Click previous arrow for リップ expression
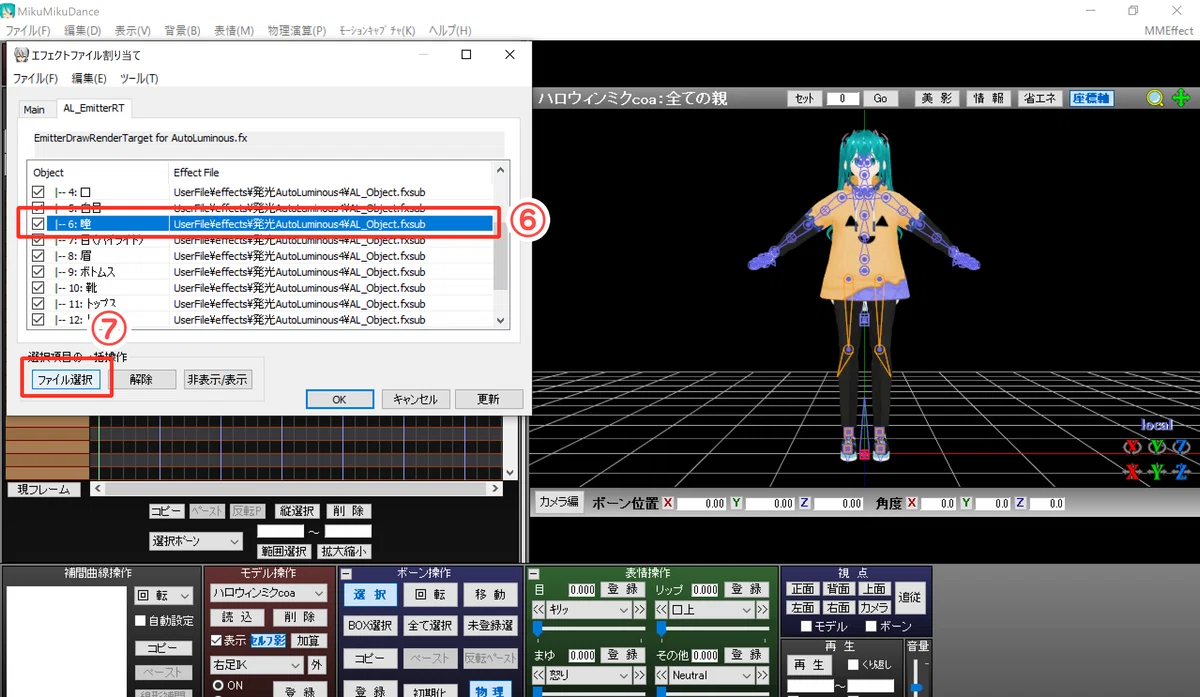Image resolution: width=1200 pixels, height=697 pixels. pos(661,609)
